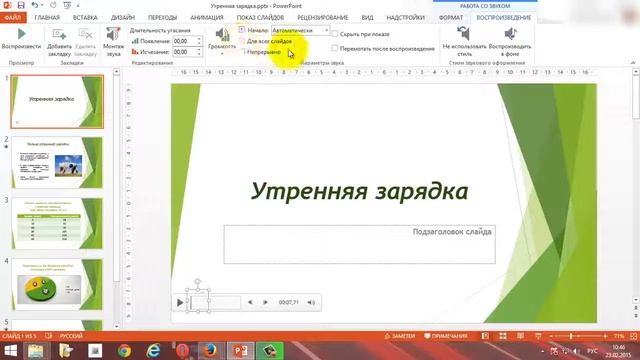
Task: Select slide 3 thumbnail with table
Action: tap(57, 223)
